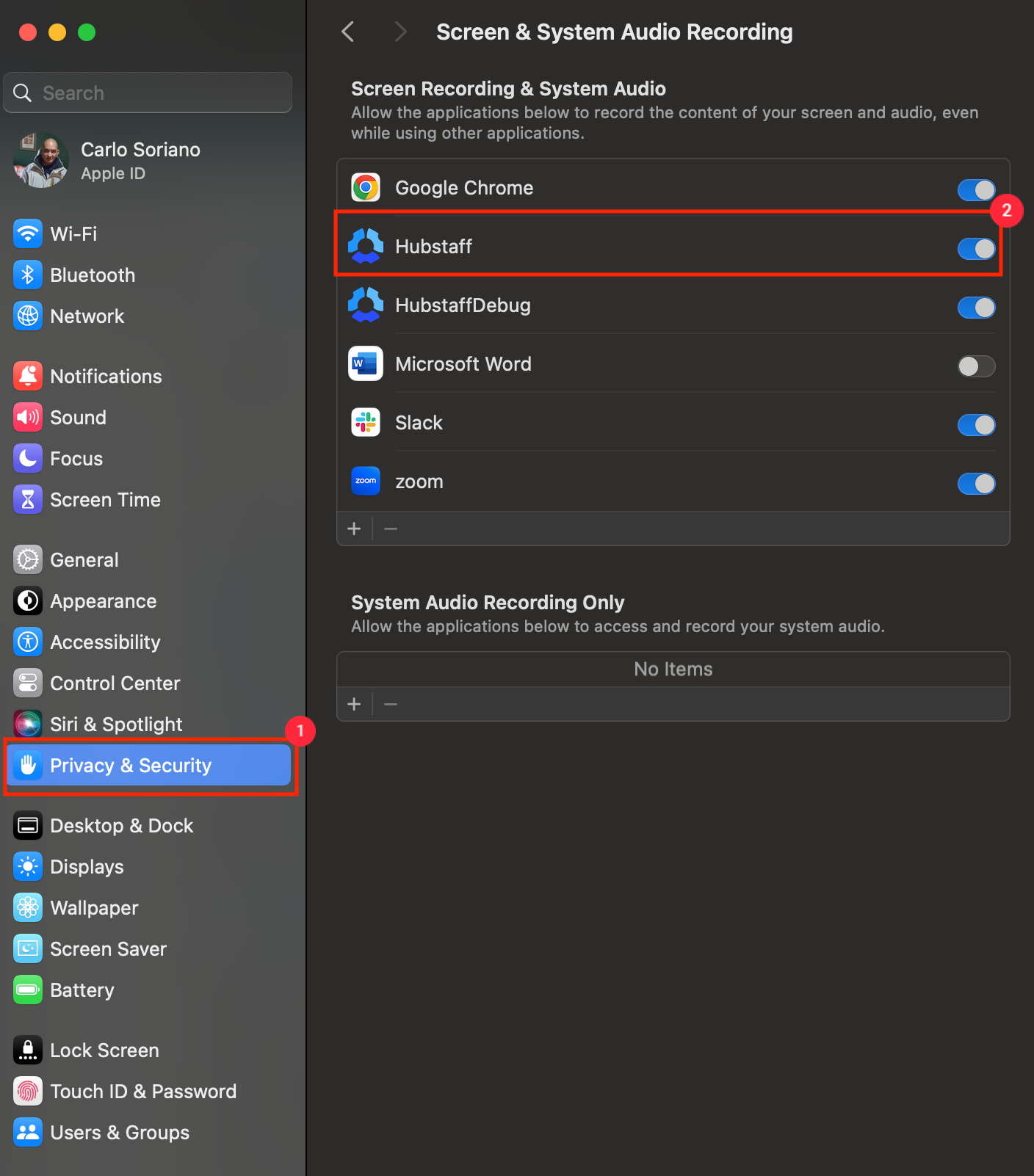
Task: Click the Slack app icon
Action: pos(366,423)
